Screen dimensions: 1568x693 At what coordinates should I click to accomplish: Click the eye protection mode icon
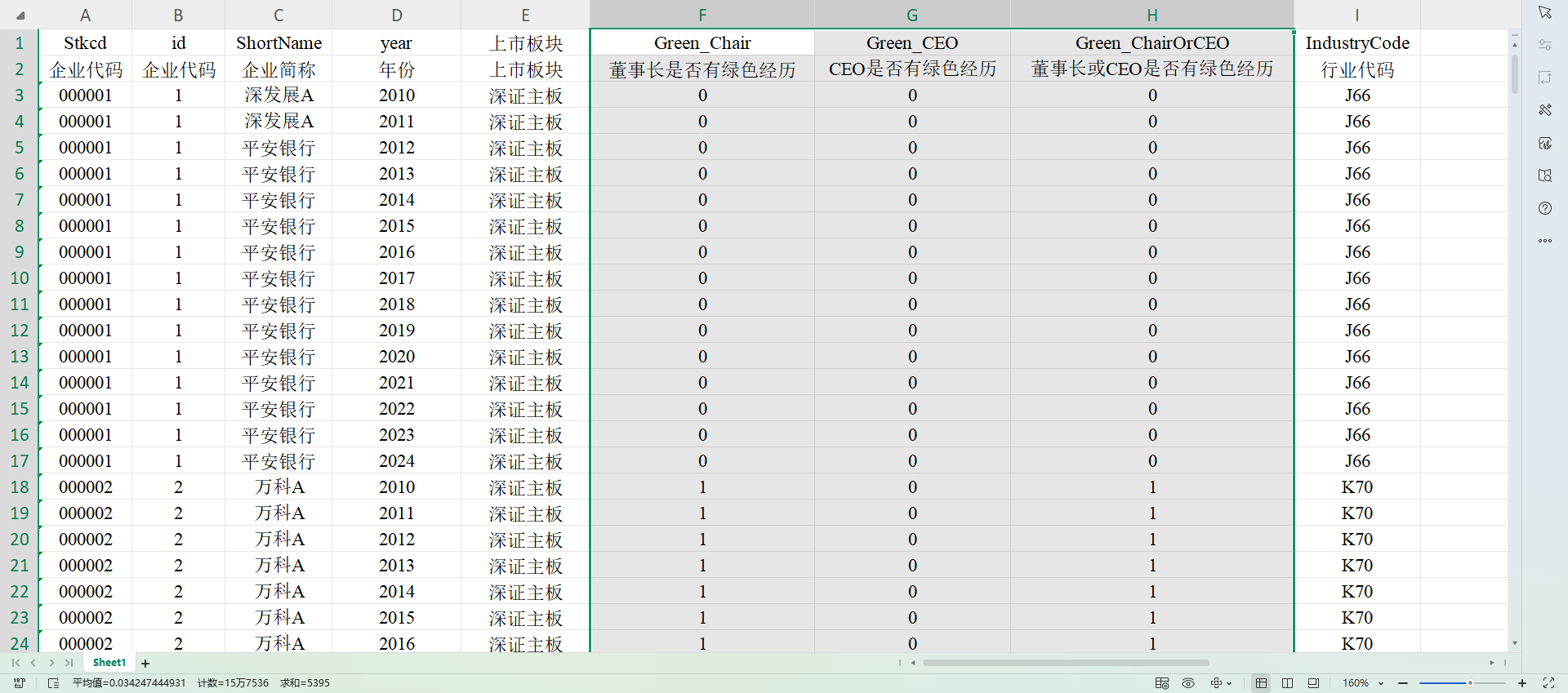pyautogui.click(x=1188, y=683)
